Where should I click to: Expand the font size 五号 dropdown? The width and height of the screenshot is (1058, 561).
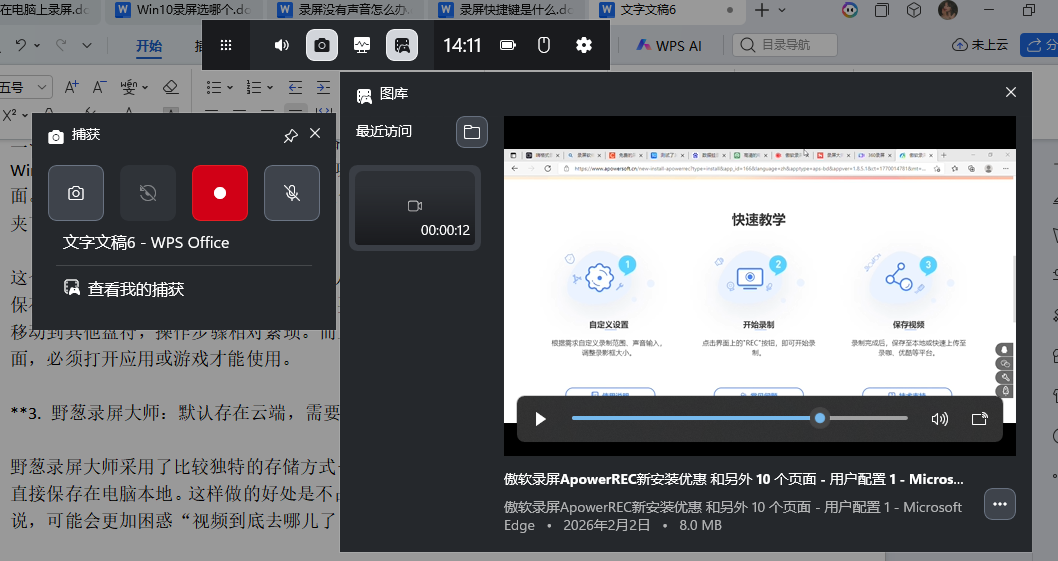point(41,87)
